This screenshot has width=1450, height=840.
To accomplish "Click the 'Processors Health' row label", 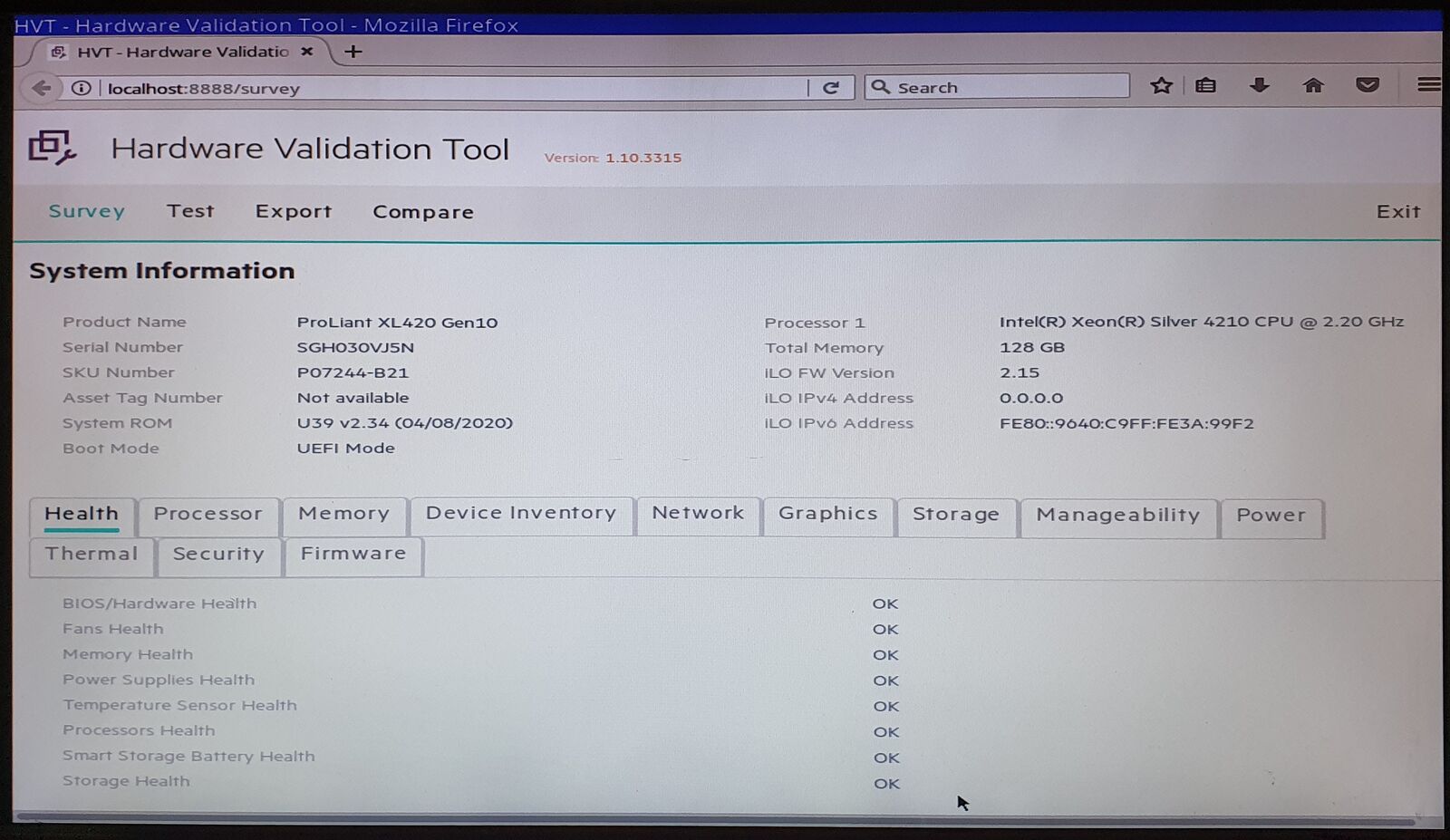I will (x=139, y=730).
